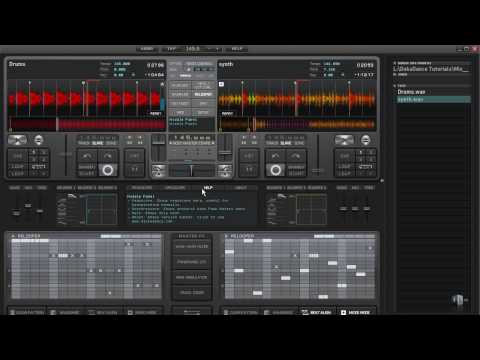The width and height of the screenshot is (480, 360).
Task: Click first tab under left relooper grid
Action: coord(27,312)
